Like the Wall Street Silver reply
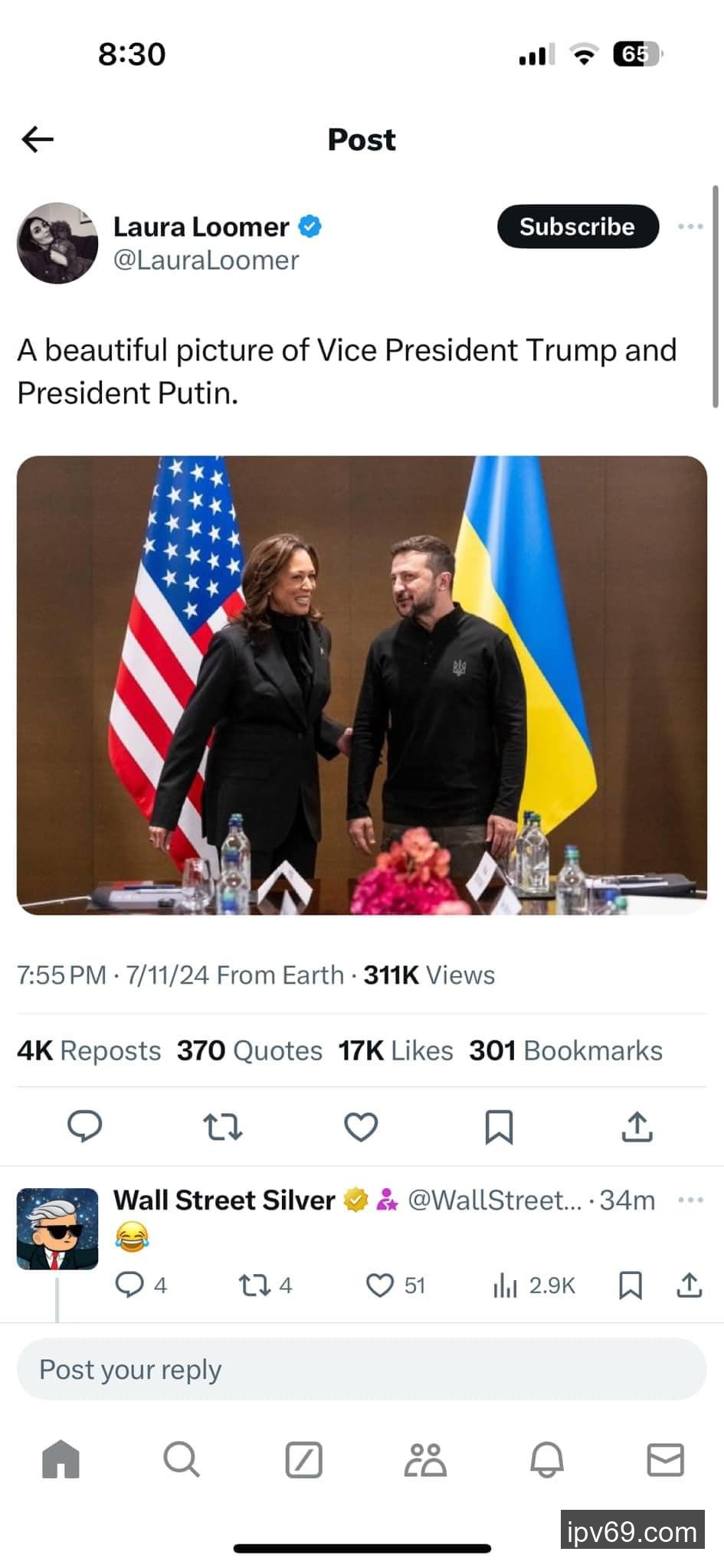724x1568 pixels. 380,1285
